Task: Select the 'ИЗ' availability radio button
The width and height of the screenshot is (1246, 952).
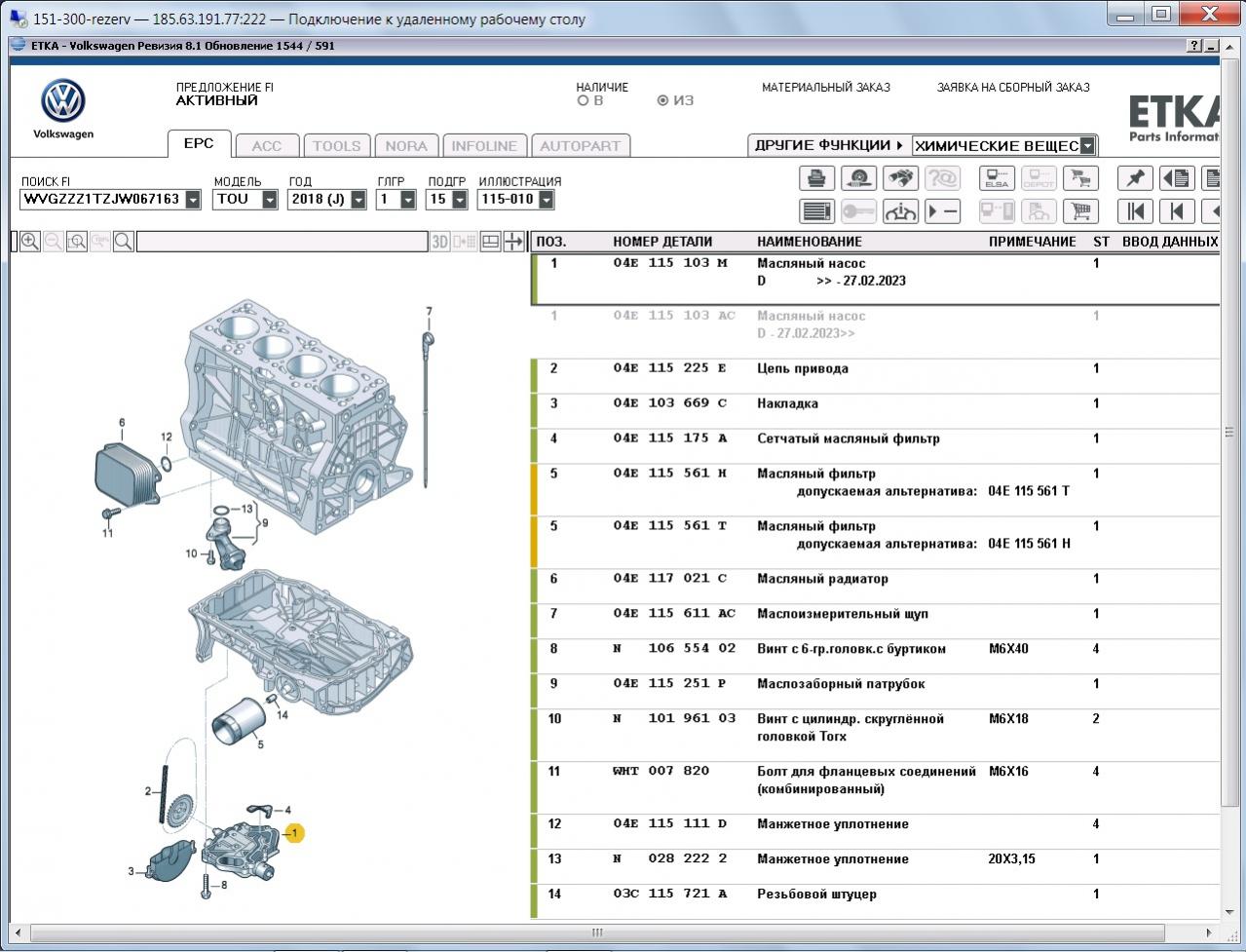Action: coord(662,100)
